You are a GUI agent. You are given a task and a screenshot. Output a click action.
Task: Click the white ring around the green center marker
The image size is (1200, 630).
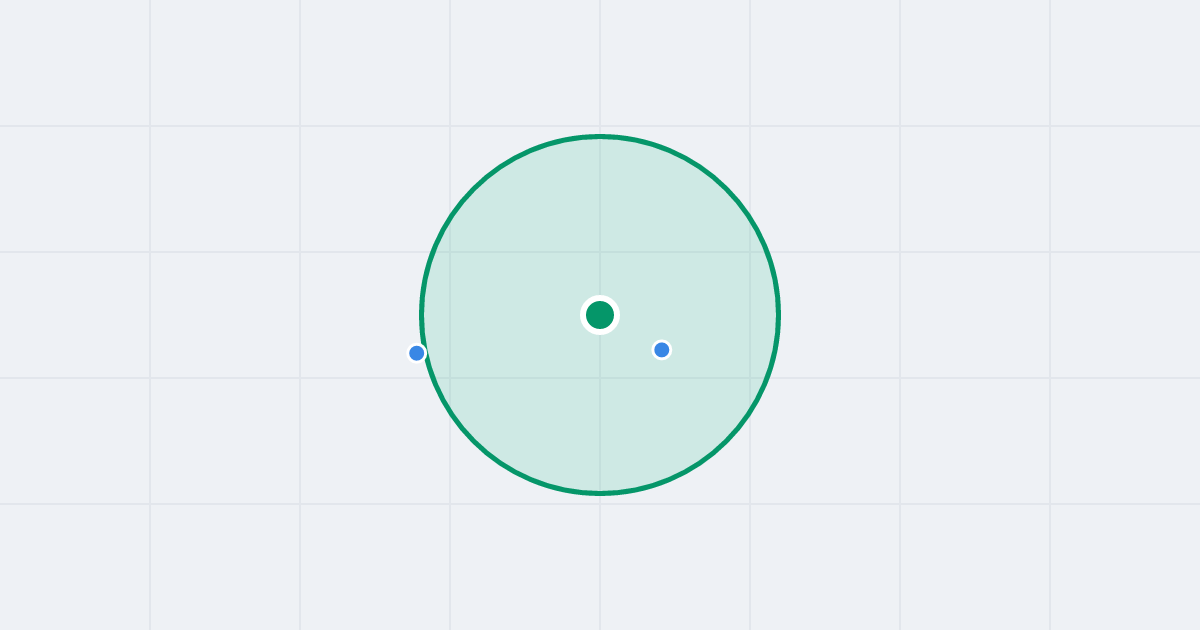coord(600,297)
